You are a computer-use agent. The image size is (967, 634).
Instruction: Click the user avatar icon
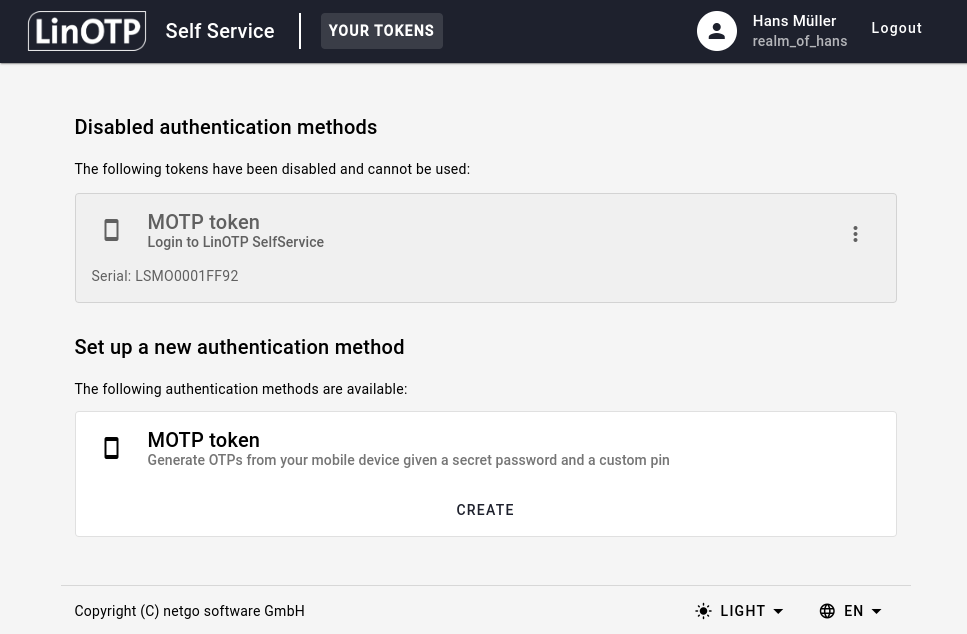[716, 31]
